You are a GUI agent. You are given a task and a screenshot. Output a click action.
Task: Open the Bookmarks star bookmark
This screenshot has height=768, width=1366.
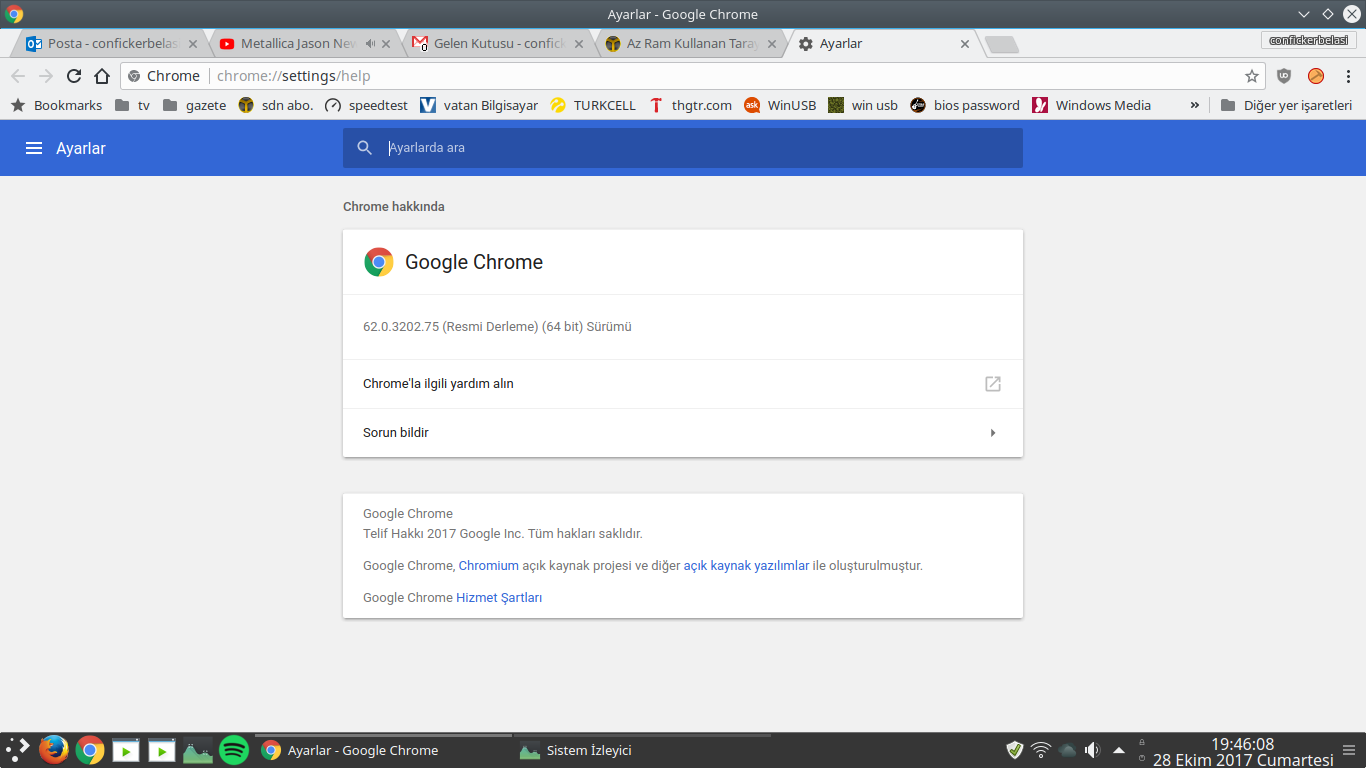click(56, 105)
